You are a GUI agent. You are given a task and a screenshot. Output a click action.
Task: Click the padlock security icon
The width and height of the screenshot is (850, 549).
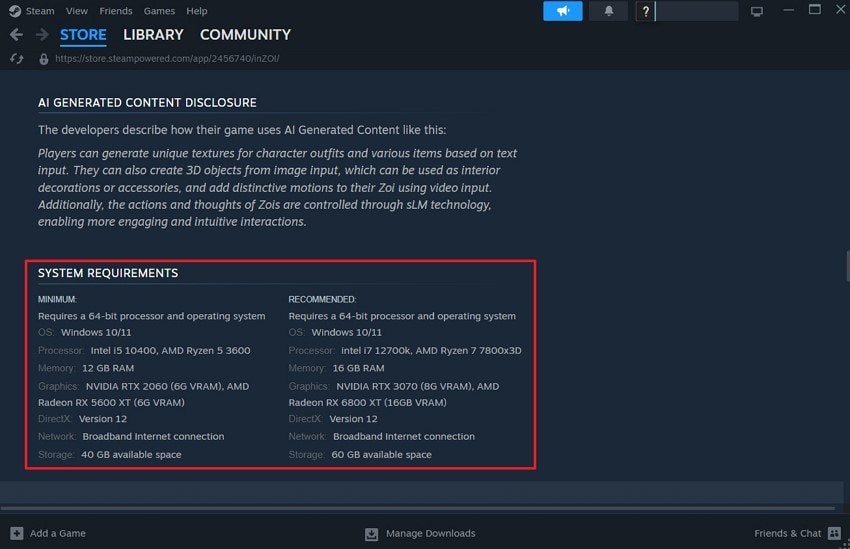44,59
